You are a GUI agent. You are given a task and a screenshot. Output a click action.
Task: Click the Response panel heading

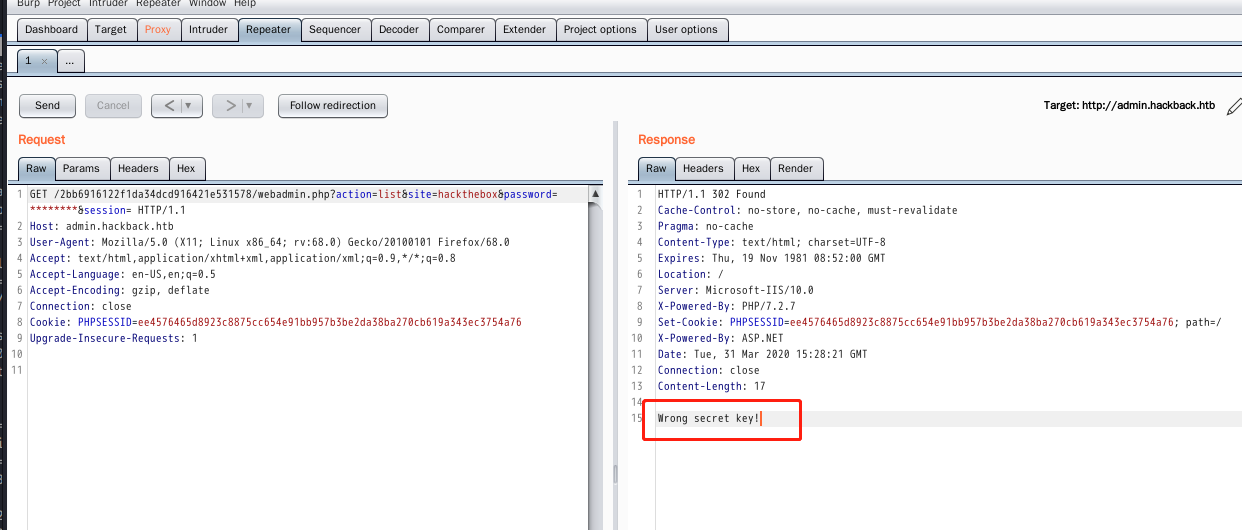[x=666, y=139]
